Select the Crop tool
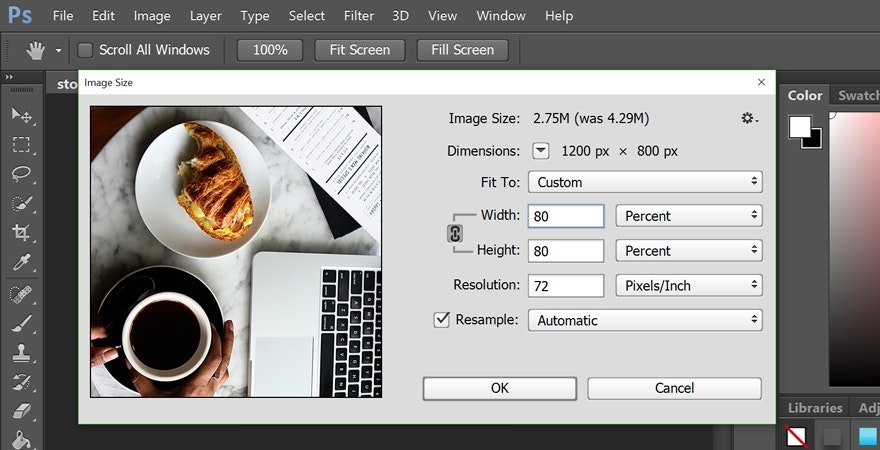 [x=21, y=233]
